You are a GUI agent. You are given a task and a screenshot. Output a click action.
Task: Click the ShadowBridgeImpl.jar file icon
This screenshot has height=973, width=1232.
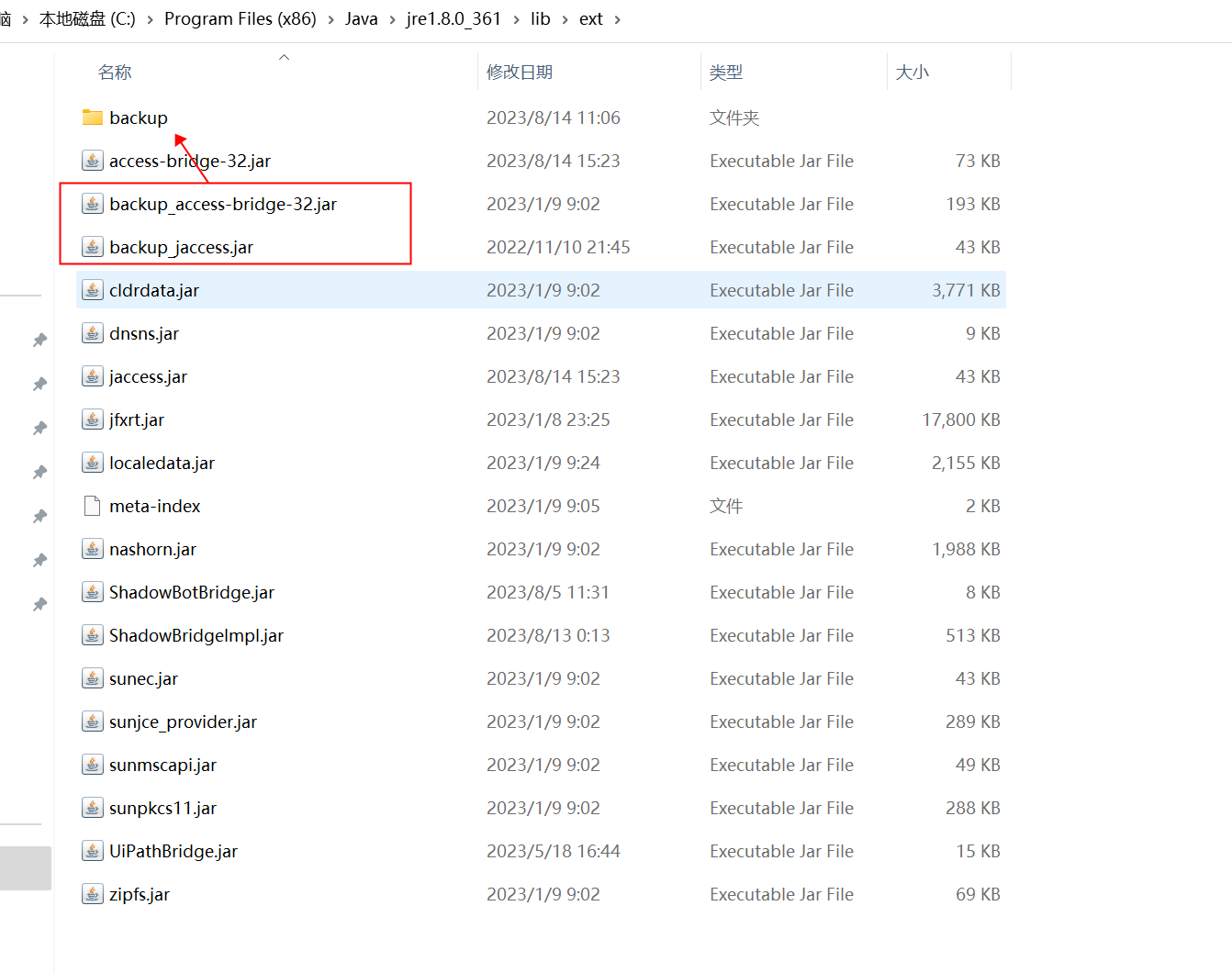point(92,635)
